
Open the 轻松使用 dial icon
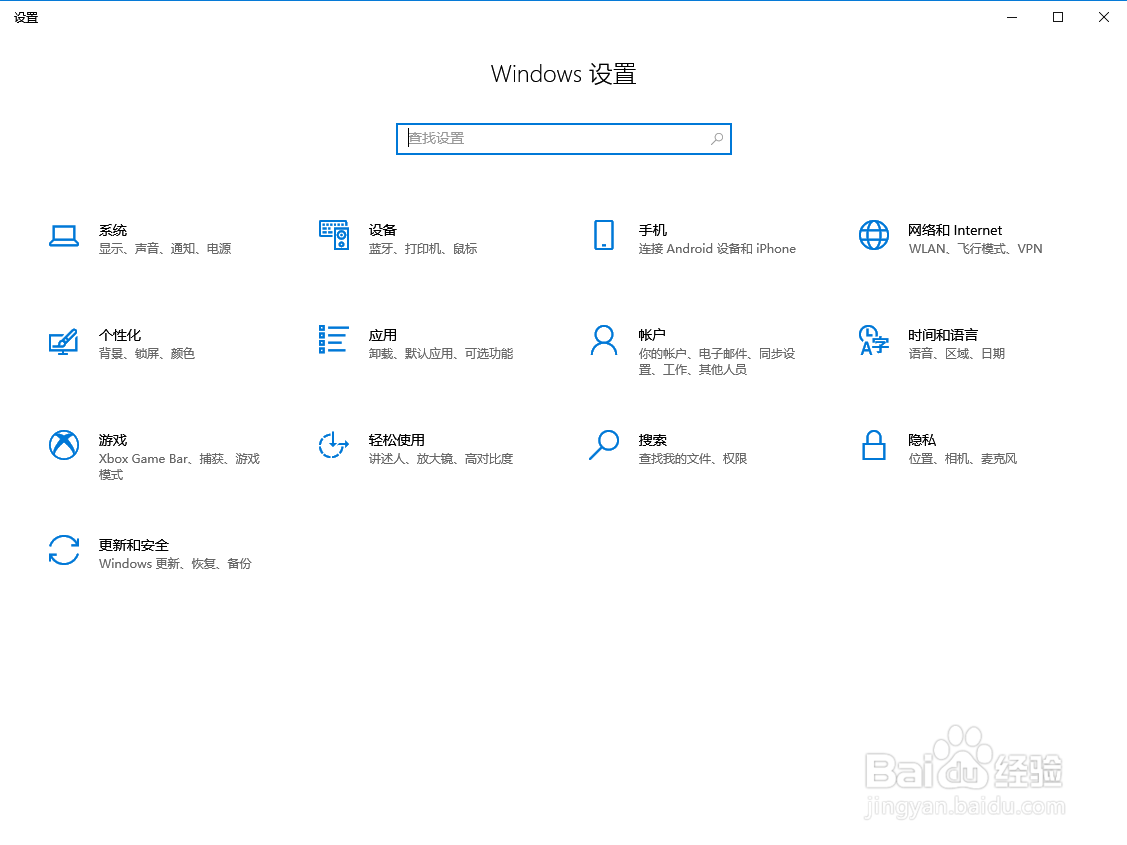tap(334, 445)
